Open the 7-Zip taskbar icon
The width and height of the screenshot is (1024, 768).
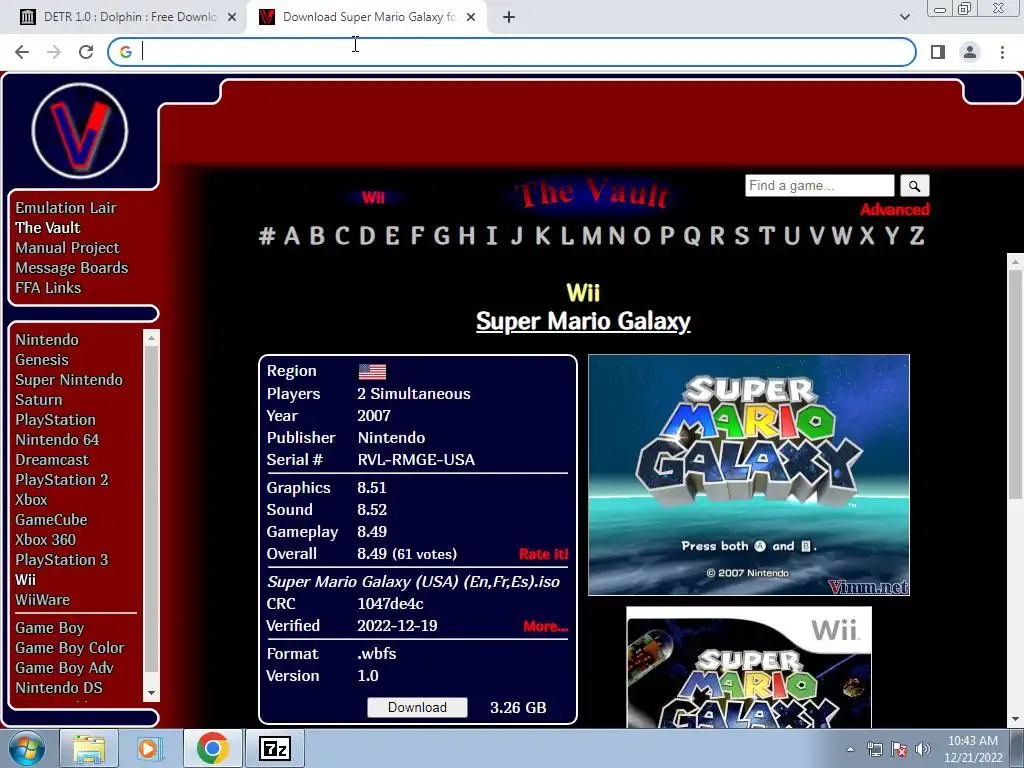274,748
